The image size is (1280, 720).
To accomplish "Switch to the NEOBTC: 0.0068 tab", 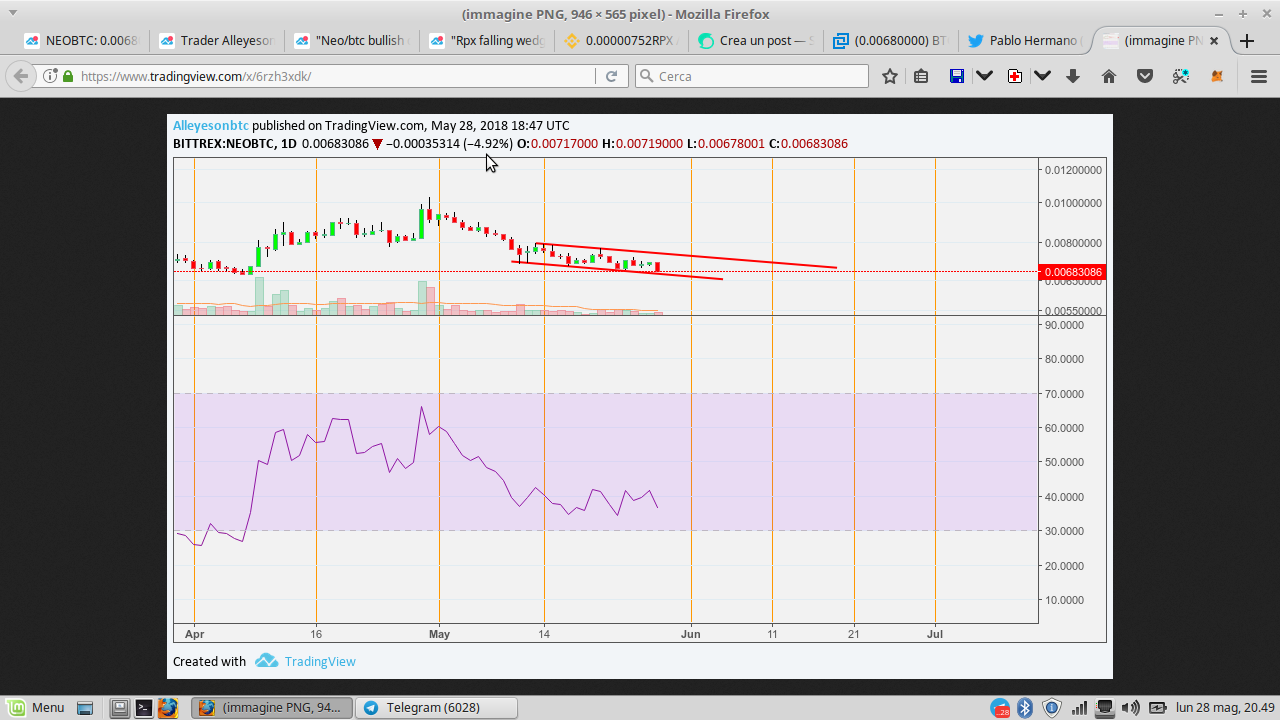I will 82,41.
